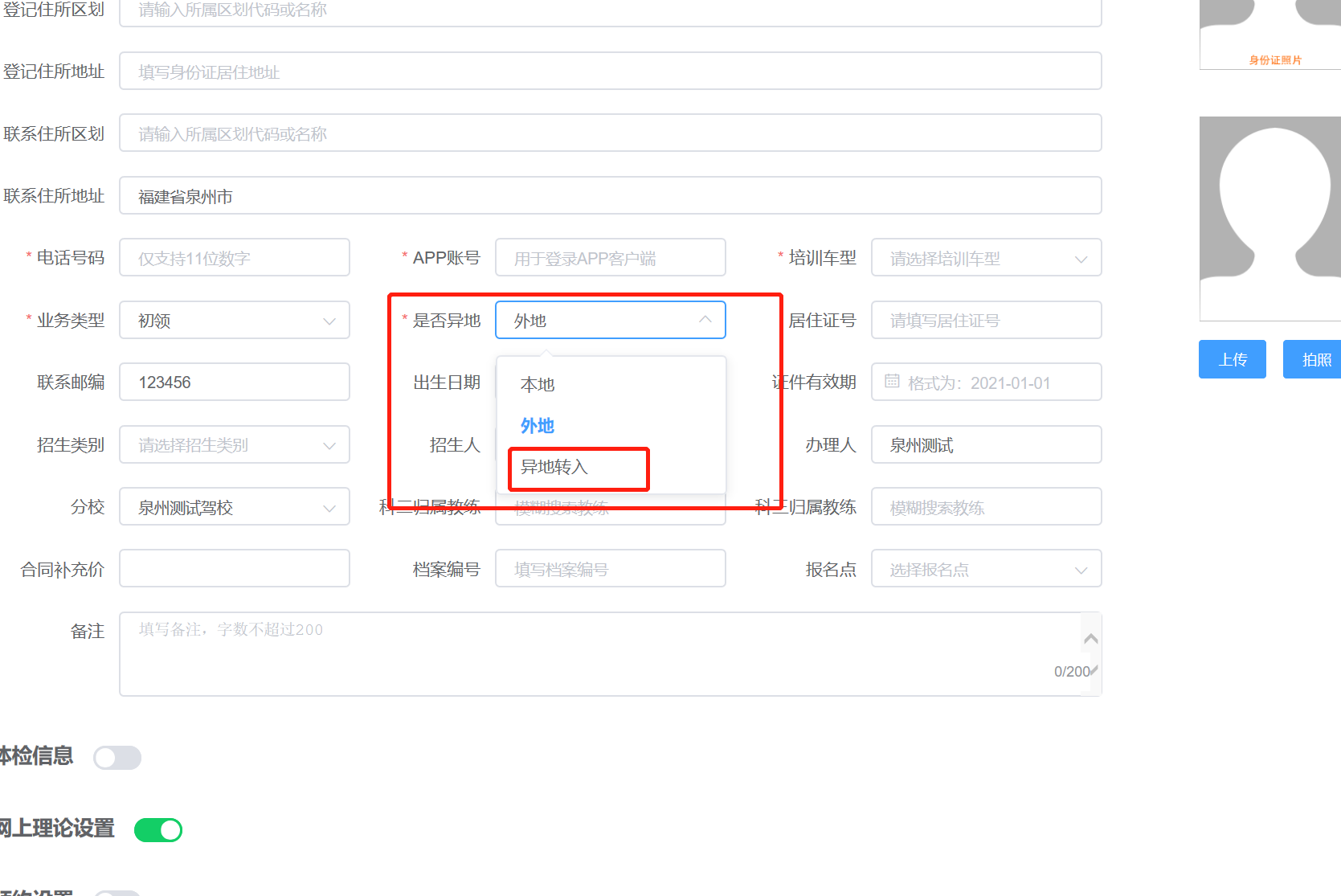
Task: Open the 培训车型 dropdown
Action: coord(986,257)
